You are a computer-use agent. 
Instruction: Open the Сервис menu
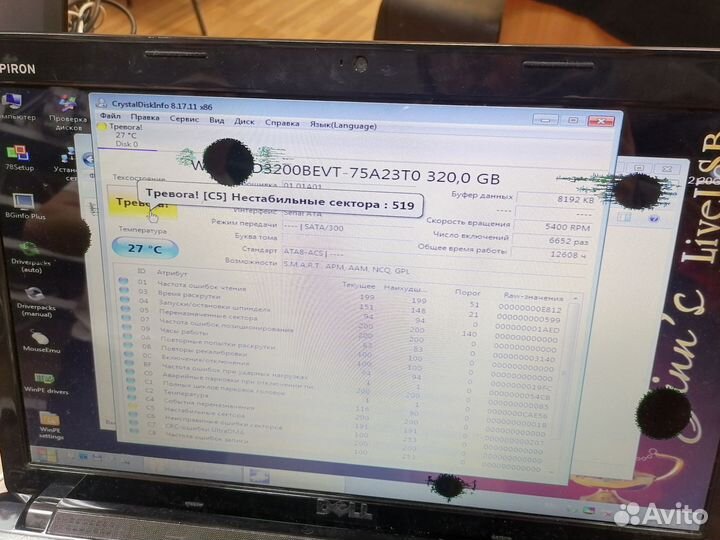184,118
